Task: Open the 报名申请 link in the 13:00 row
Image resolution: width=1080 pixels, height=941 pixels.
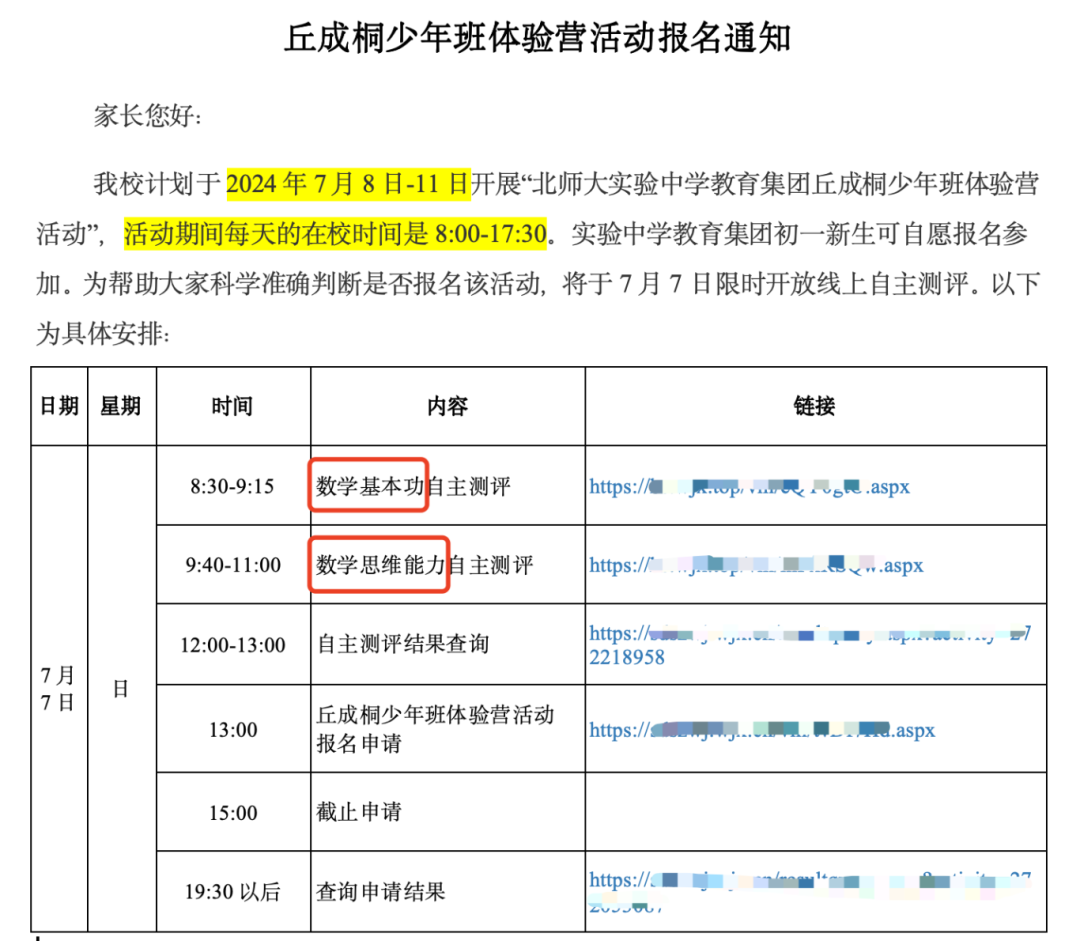Action: tap(762, 730)
